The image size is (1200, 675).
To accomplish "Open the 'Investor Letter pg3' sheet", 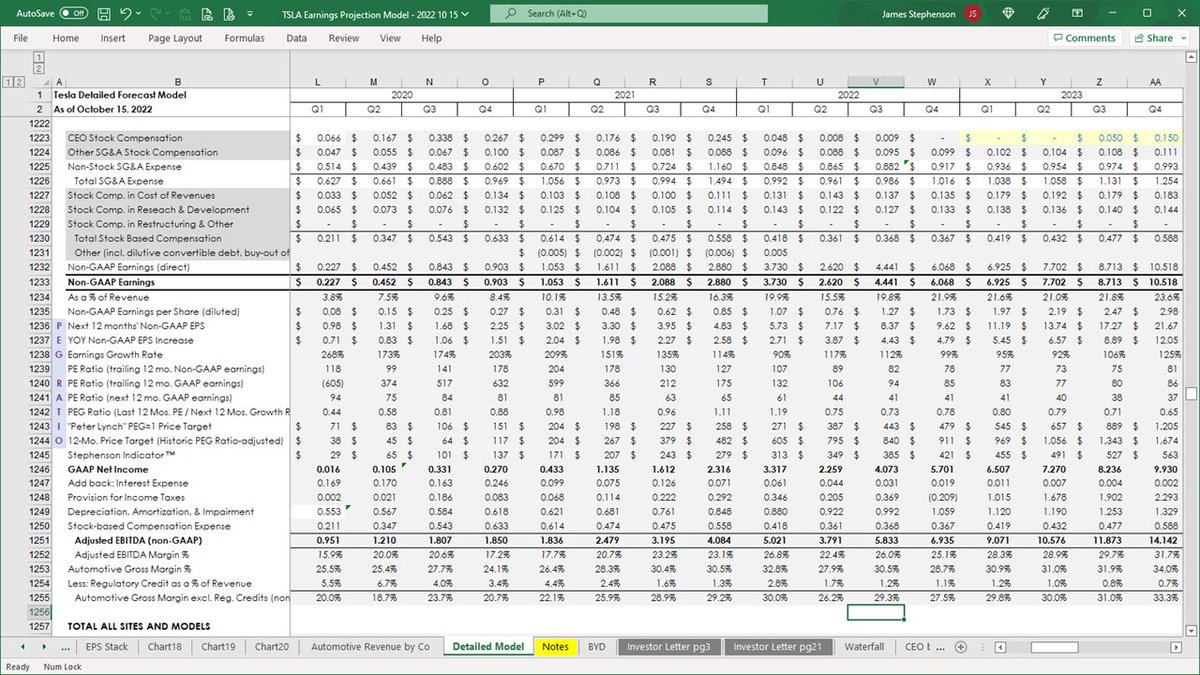I will 669,647.
